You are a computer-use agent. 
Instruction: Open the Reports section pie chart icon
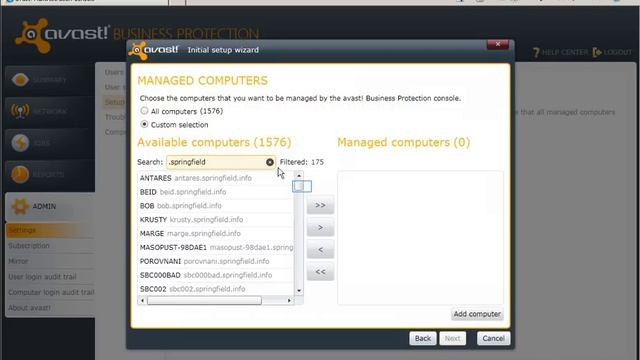pos(20,174)
